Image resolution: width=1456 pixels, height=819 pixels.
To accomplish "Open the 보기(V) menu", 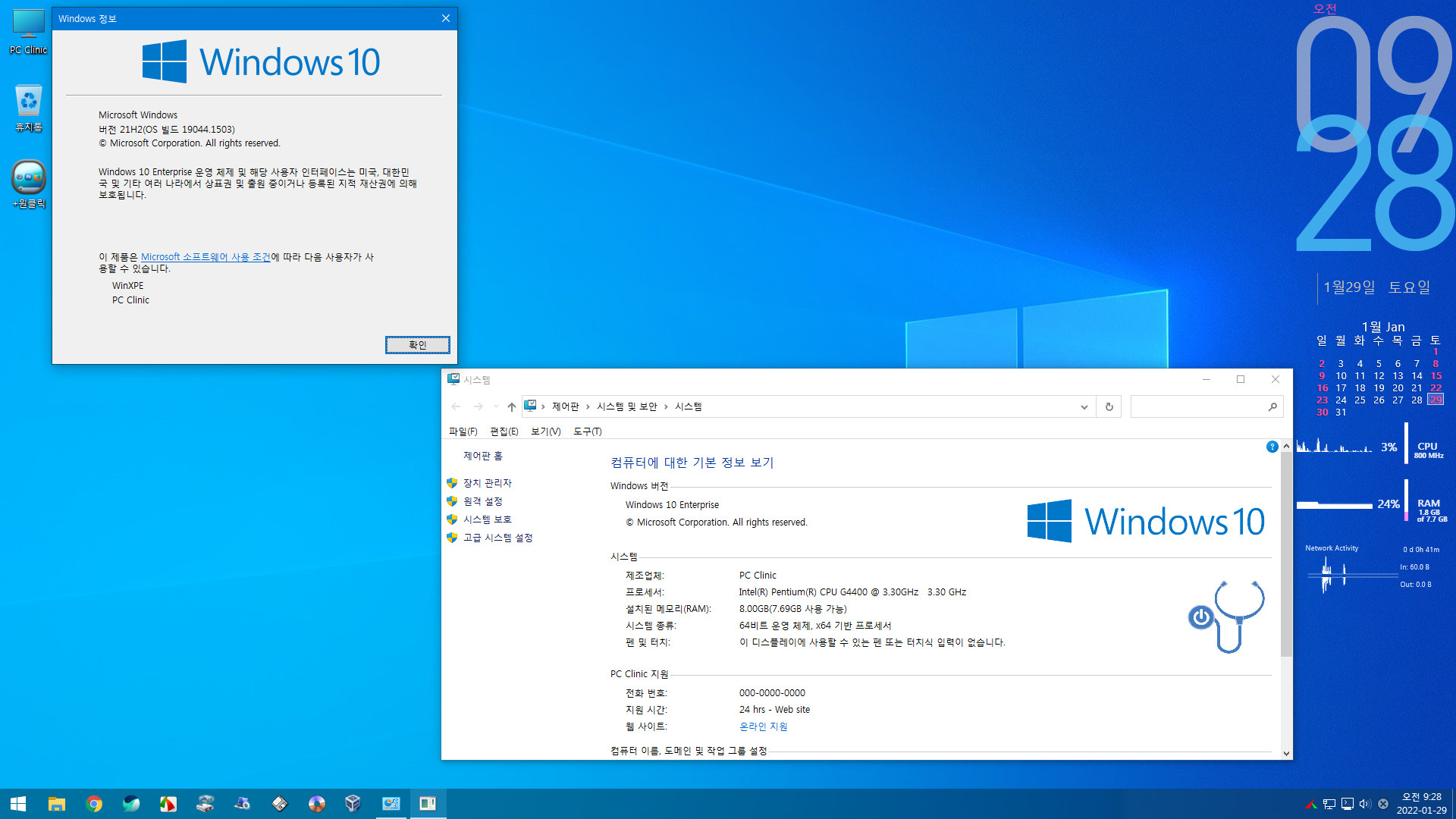I will coord(546,431).
